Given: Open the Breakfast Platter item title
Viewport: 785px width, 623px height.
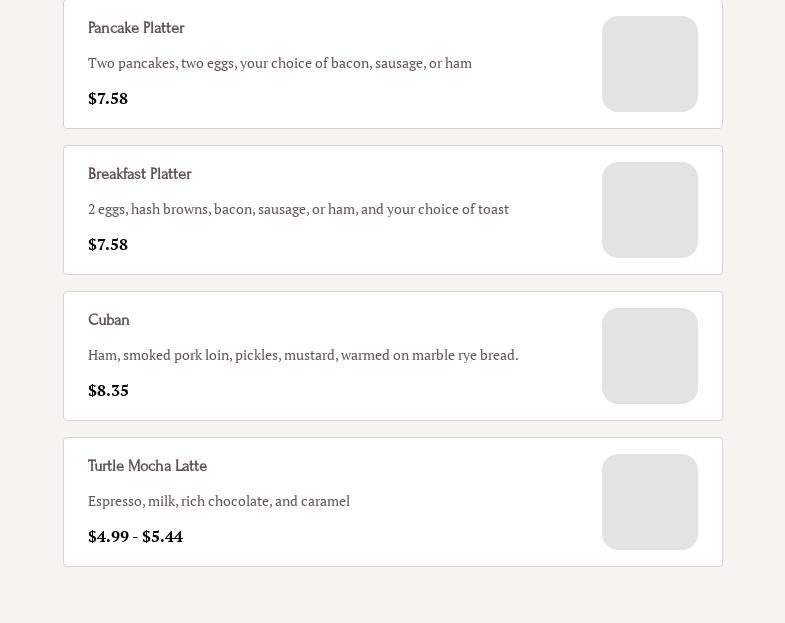Looking at the screenshot, I should [139, 174].
